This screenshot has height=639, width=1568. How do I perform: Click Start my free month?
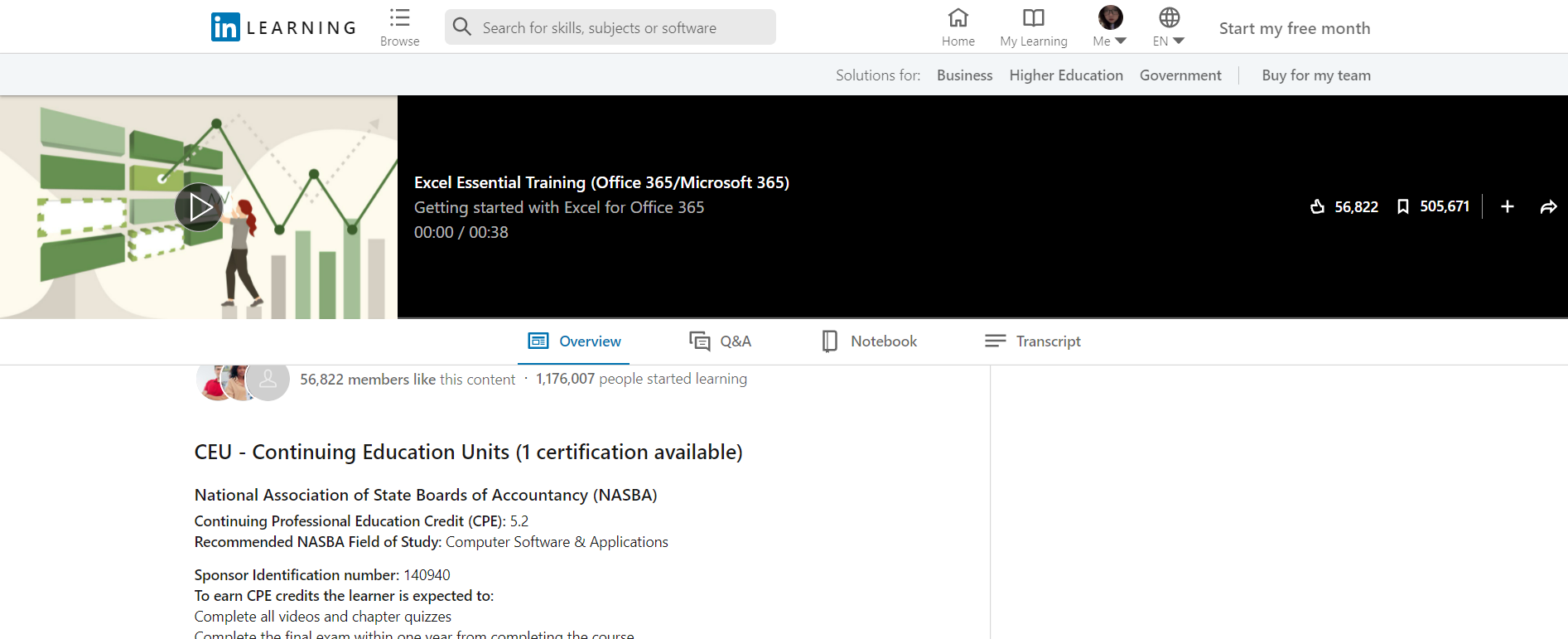[x=1295, y=28]
